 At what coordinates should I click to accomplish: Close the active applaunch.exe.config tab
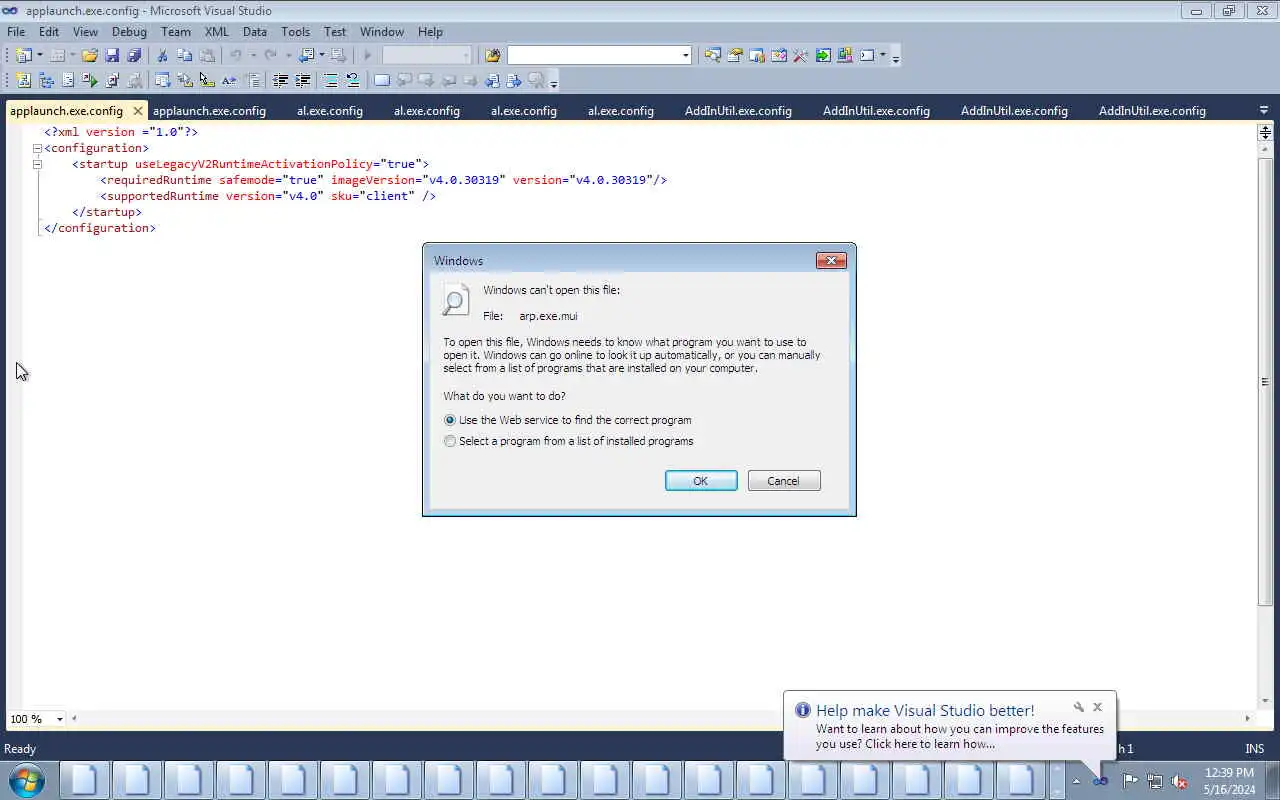[138, 111]
